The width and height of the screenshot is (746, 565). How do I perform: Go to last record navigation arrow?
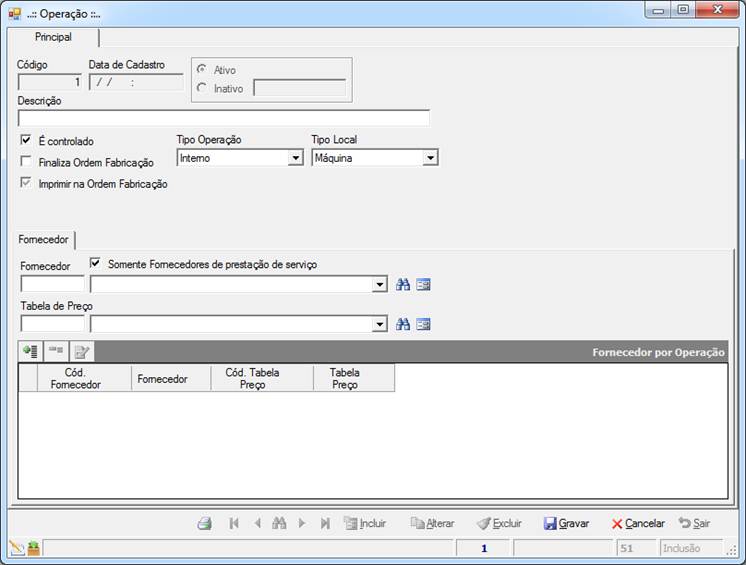[x=325, y=524]
